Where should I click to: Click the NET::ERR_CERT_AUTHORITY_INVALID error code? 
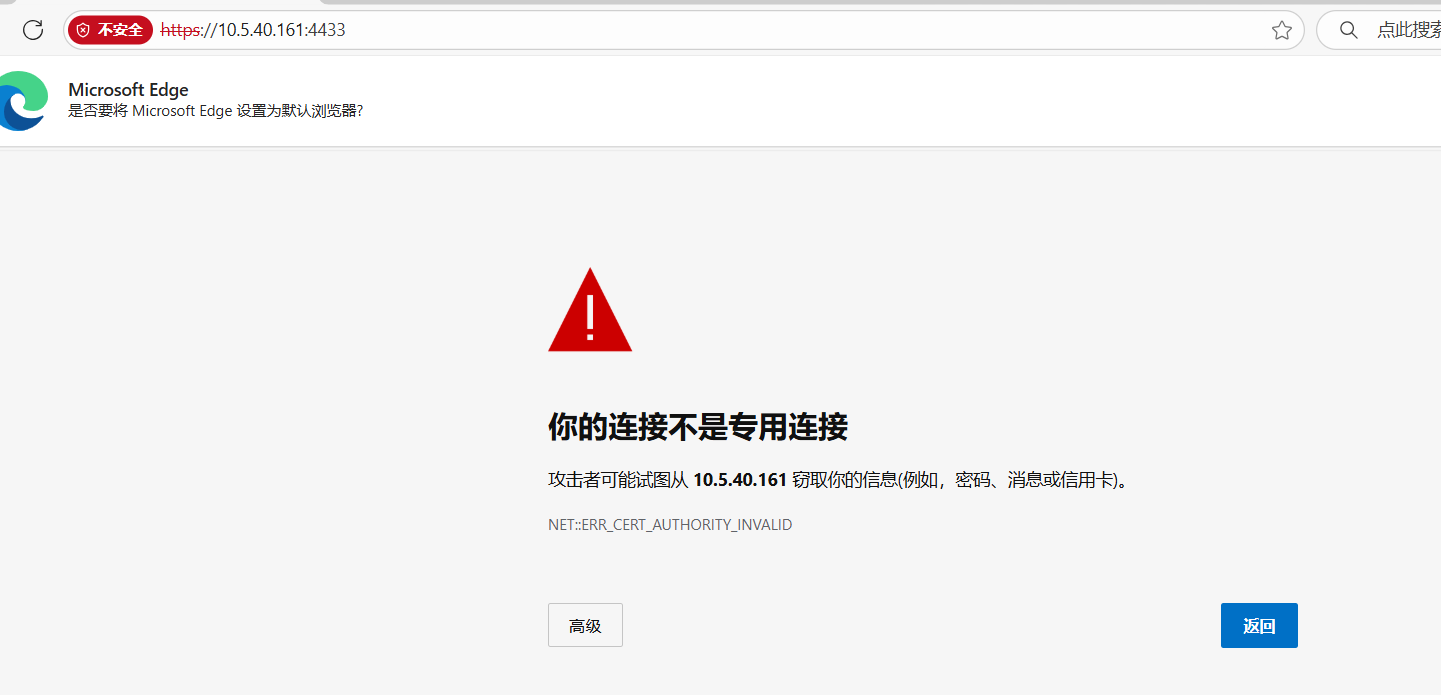click(670, 524)
